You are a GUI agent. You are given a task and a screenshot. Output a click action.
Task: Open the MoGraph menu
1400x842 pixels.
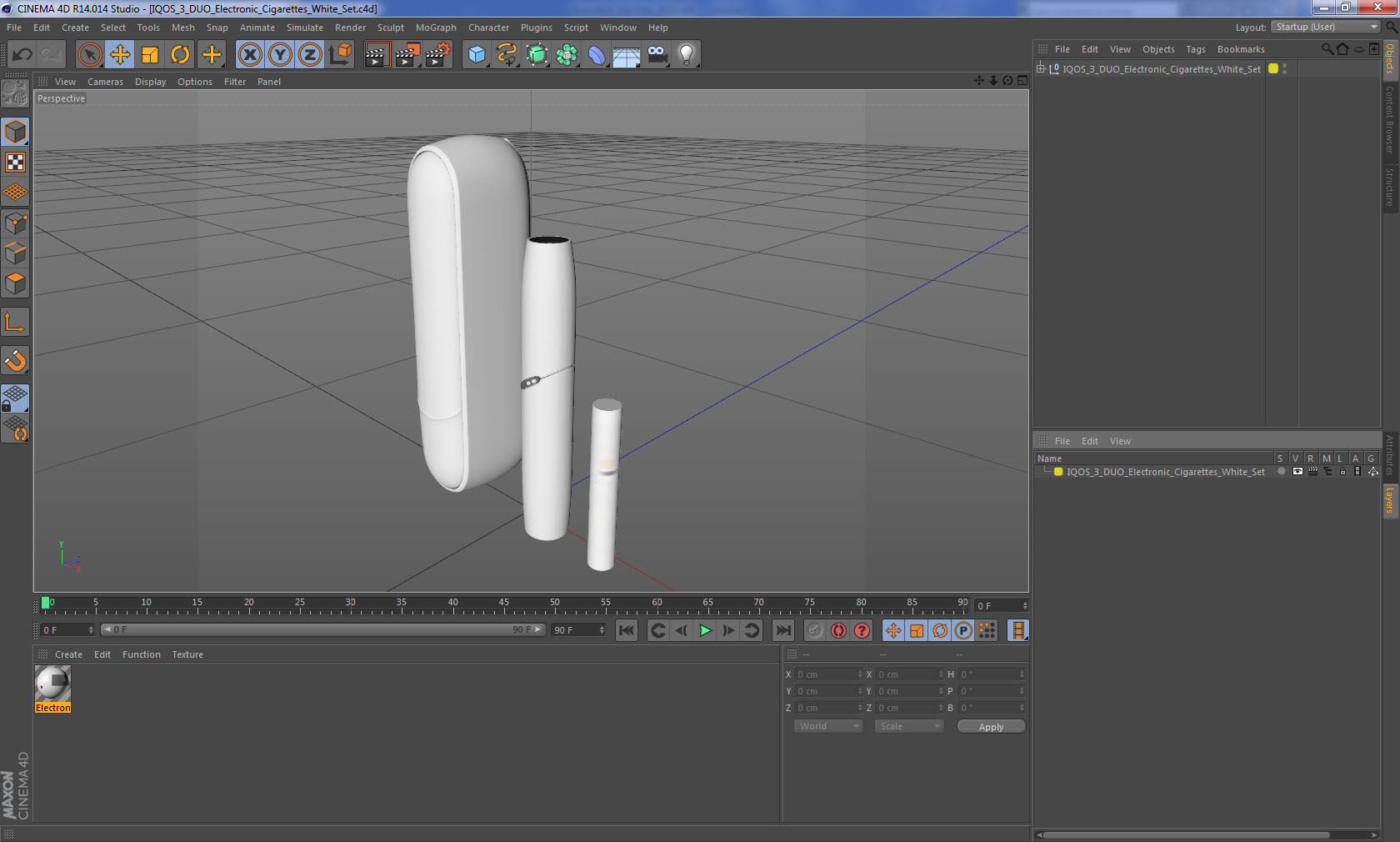pos(436,28)
